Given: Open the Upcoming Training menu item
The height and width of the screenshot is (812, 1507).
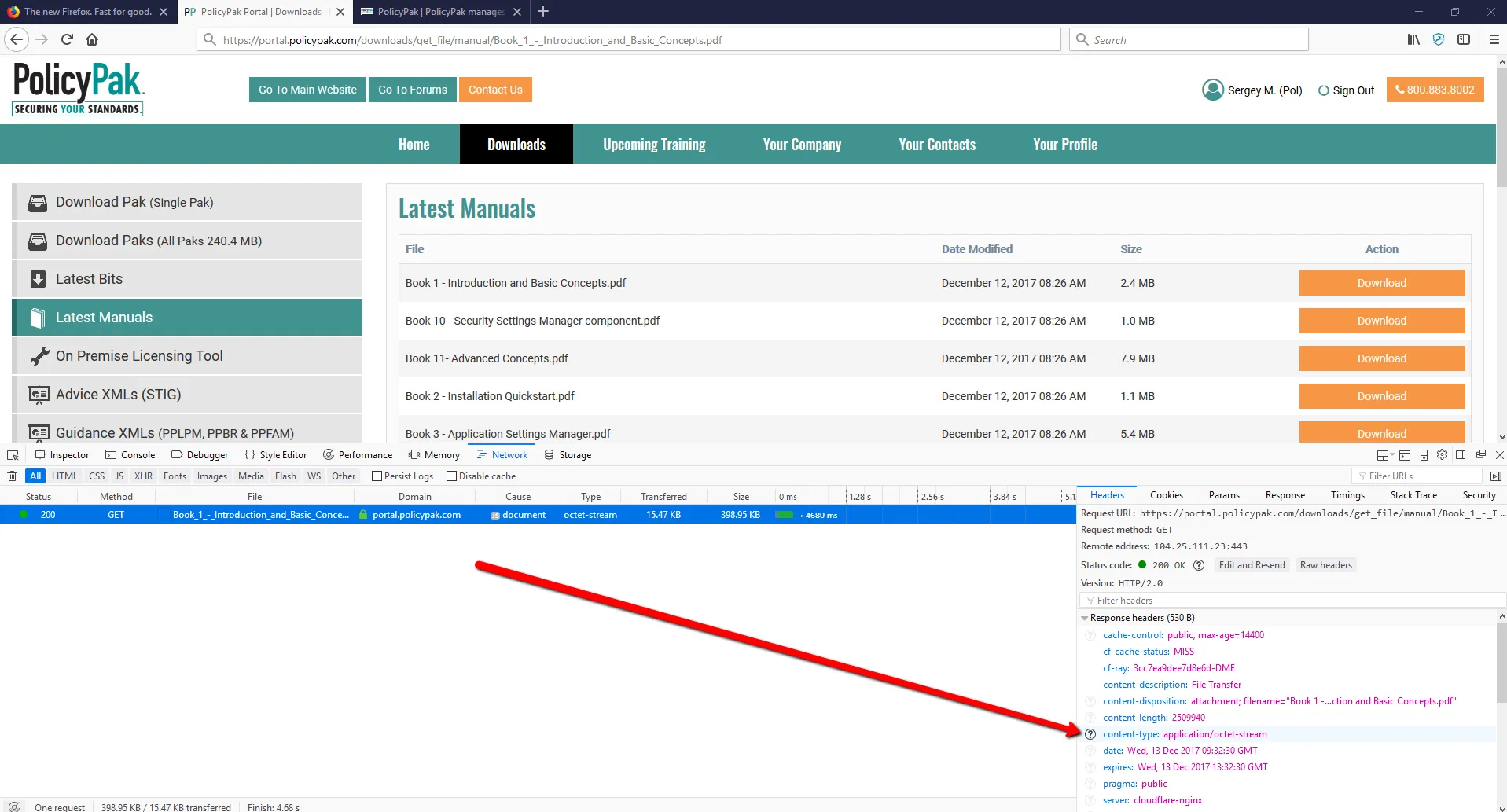Looking at the screenshot, I should click(x=654, y=145).
